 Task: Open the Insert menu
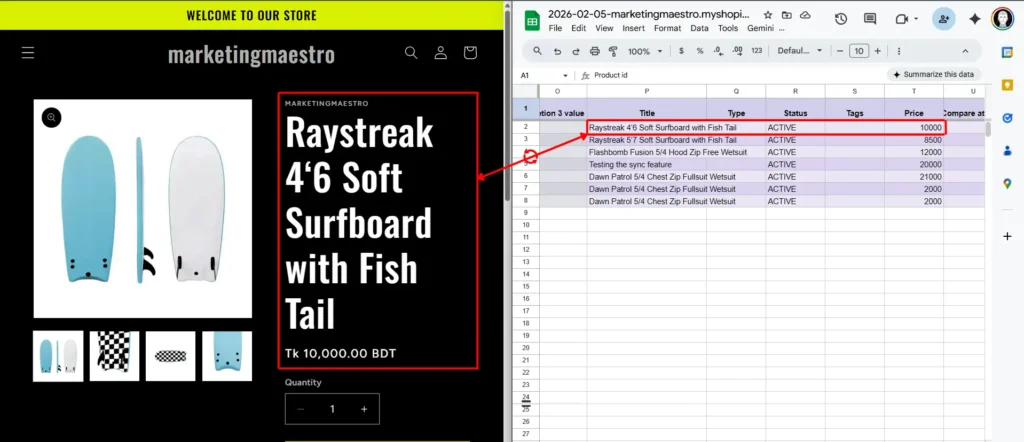pyautogui.click(x=633, y=28)
